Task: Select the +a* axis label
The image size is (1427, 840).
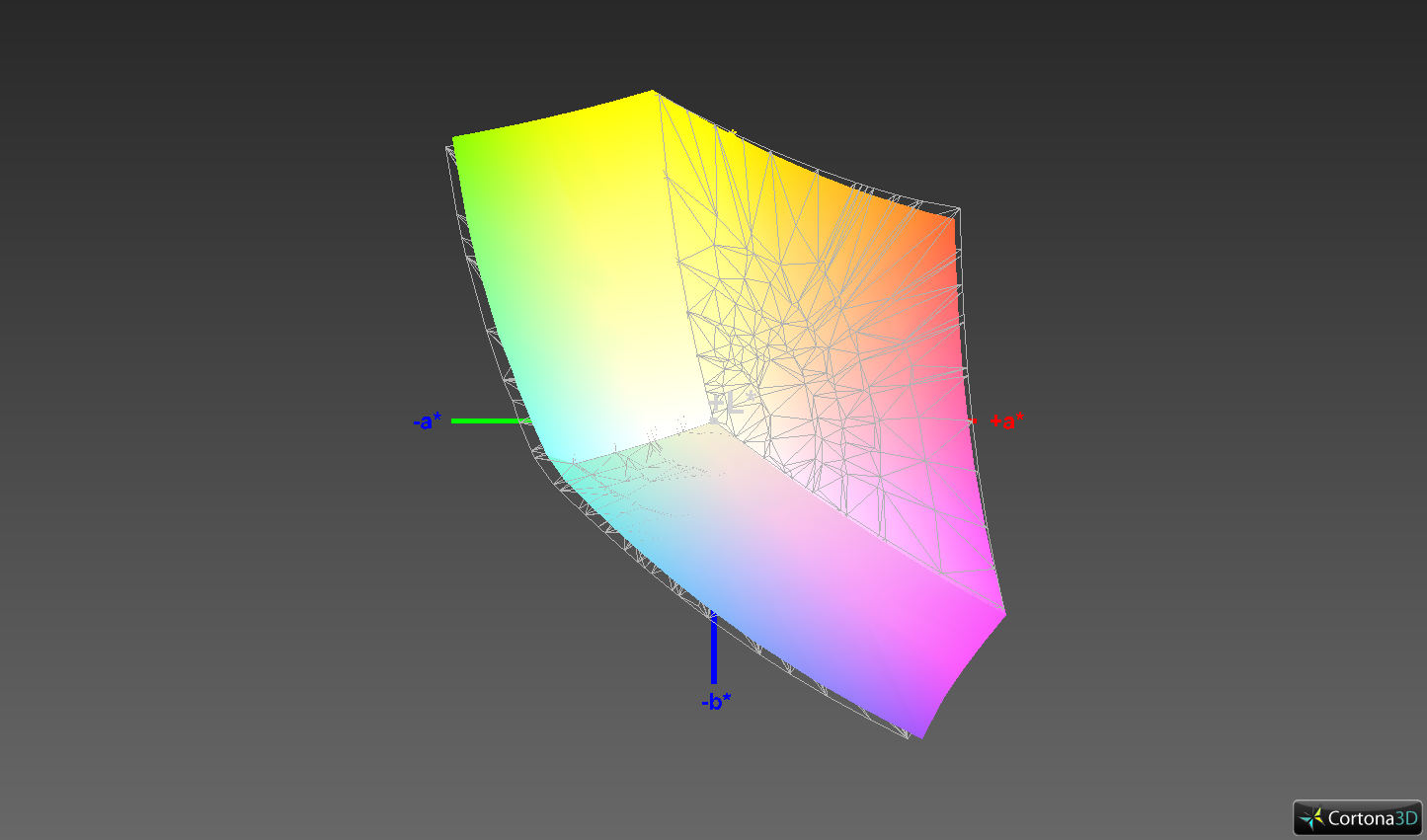Action: [1007, 421]
